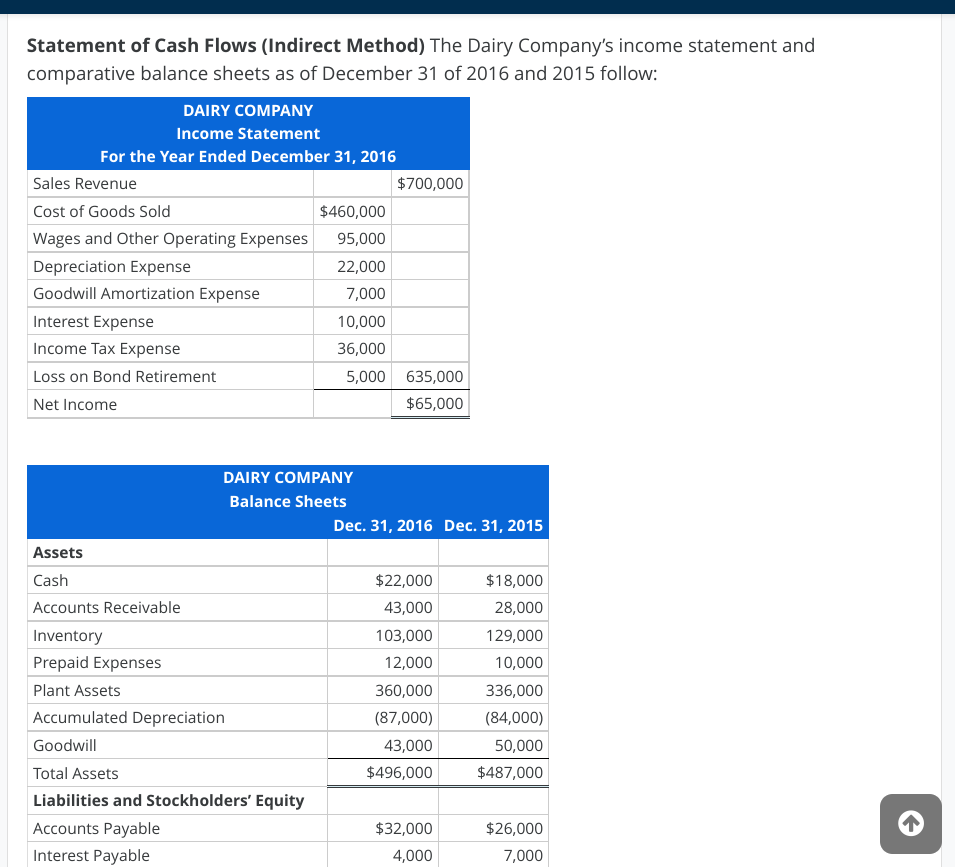Click the Dec. 31, 2015 column header
The height and width of the screenshot is (867, 955).
click(x=493, y=525)
